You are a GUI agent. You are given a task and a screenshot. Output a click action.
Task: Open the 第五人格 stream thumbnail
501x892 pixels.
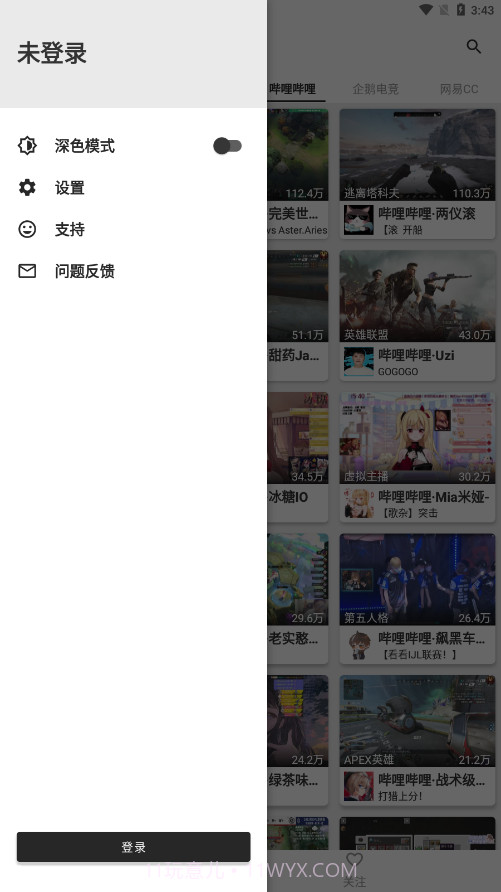pos(417,580)
